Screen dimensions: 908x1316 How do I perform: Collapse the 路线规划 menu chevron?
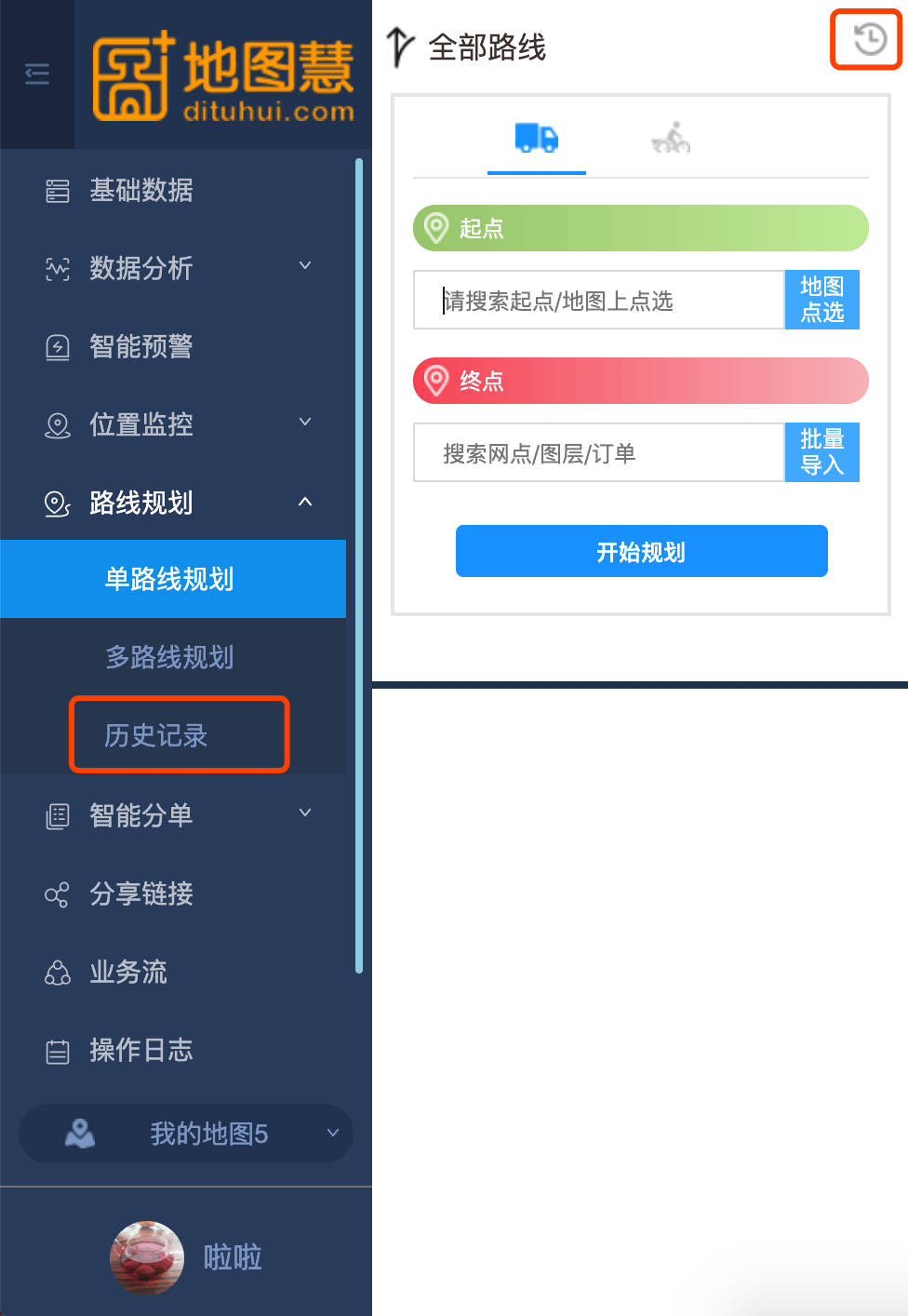(x=305, y=502)
